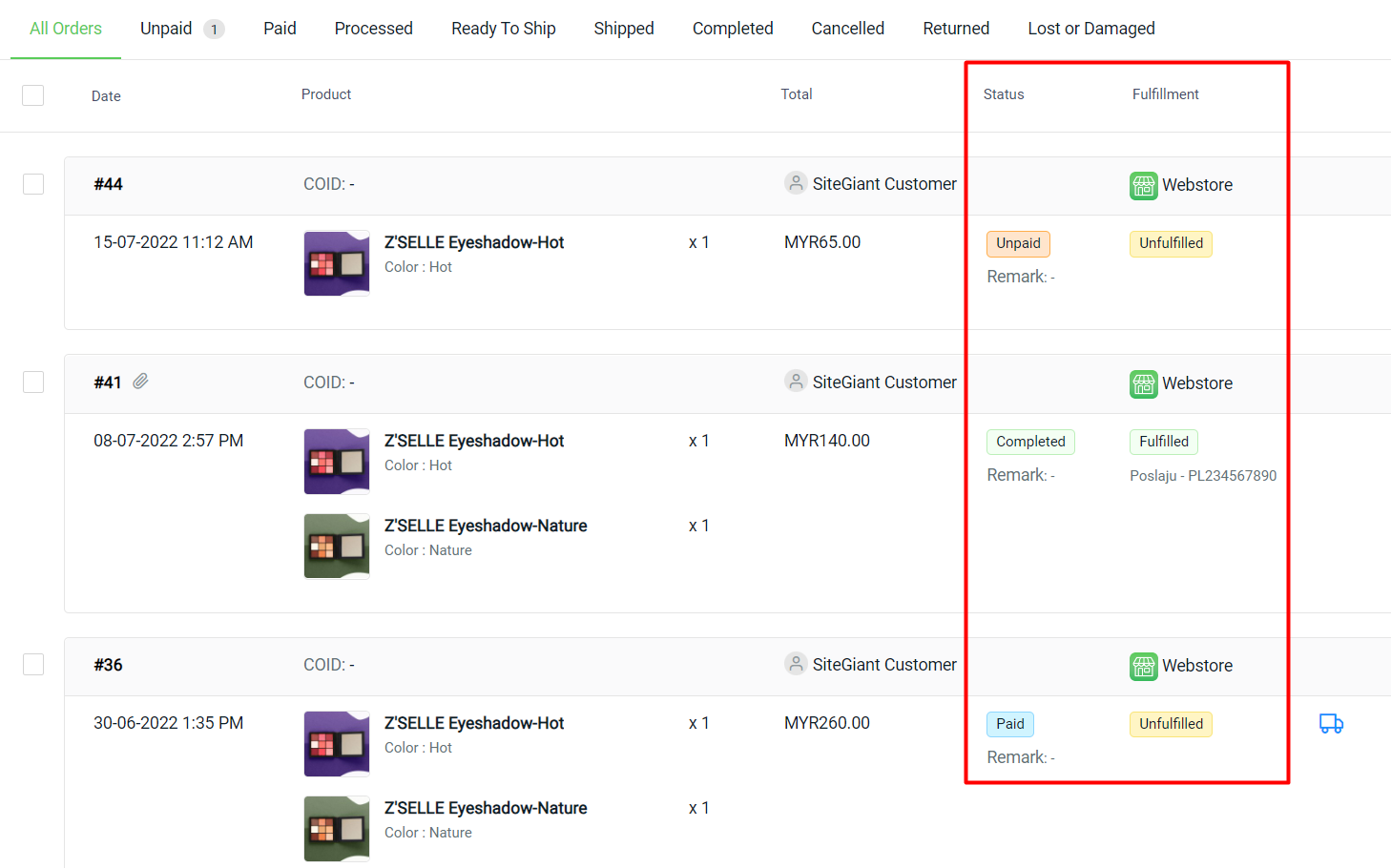
Task: Click the Webstore icon beside order #44
Action: pos(1143,186)
